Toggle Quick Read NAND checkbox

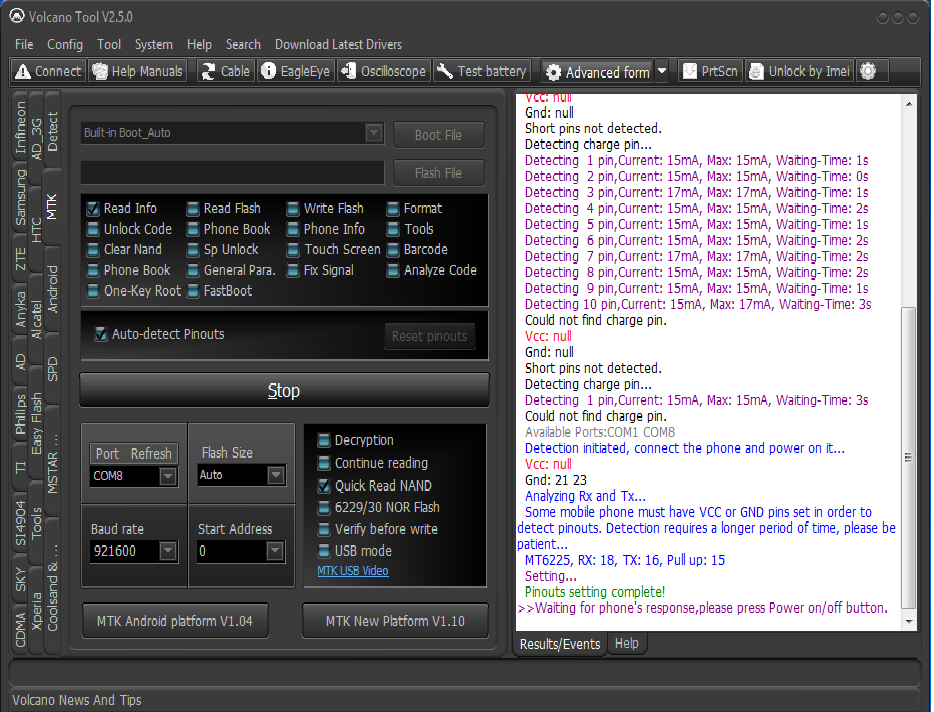324,486
